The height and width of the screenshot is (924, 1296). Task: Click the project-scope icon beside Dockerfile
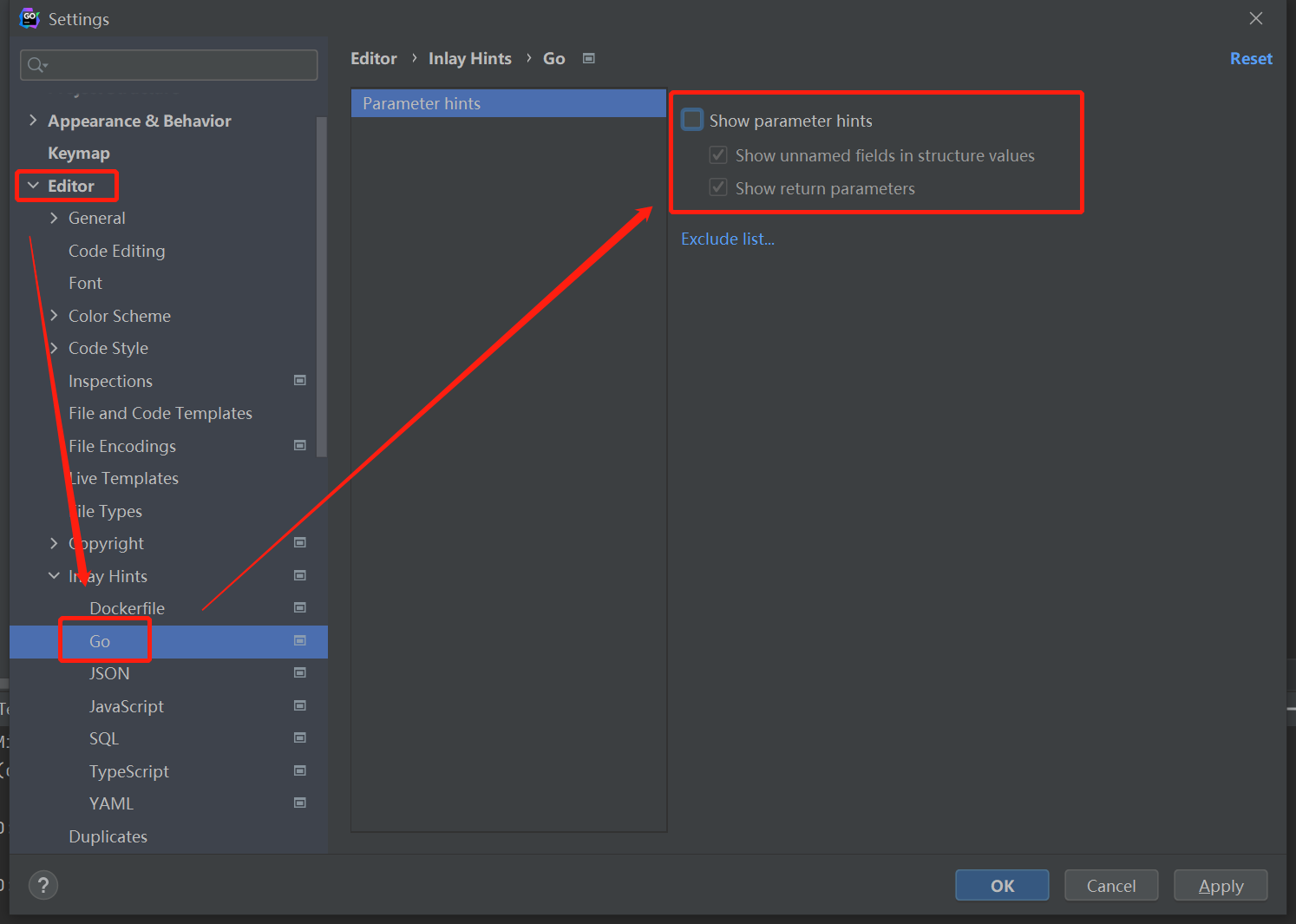point(300,607)
